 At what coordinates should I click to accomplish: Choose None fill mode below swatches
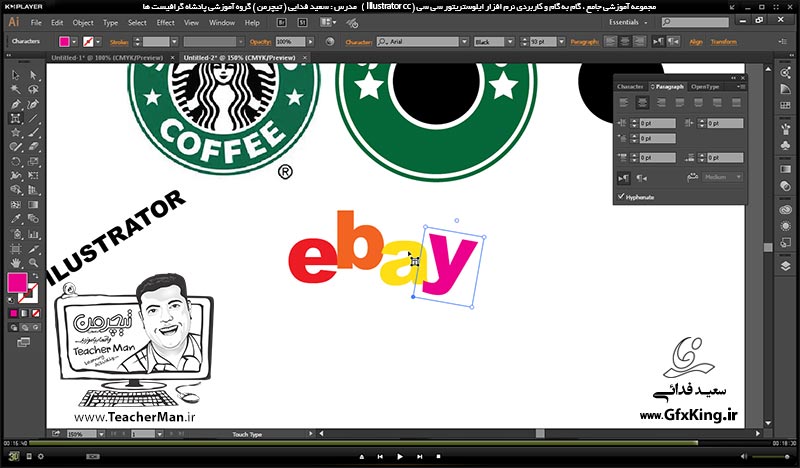click(36, 313)
